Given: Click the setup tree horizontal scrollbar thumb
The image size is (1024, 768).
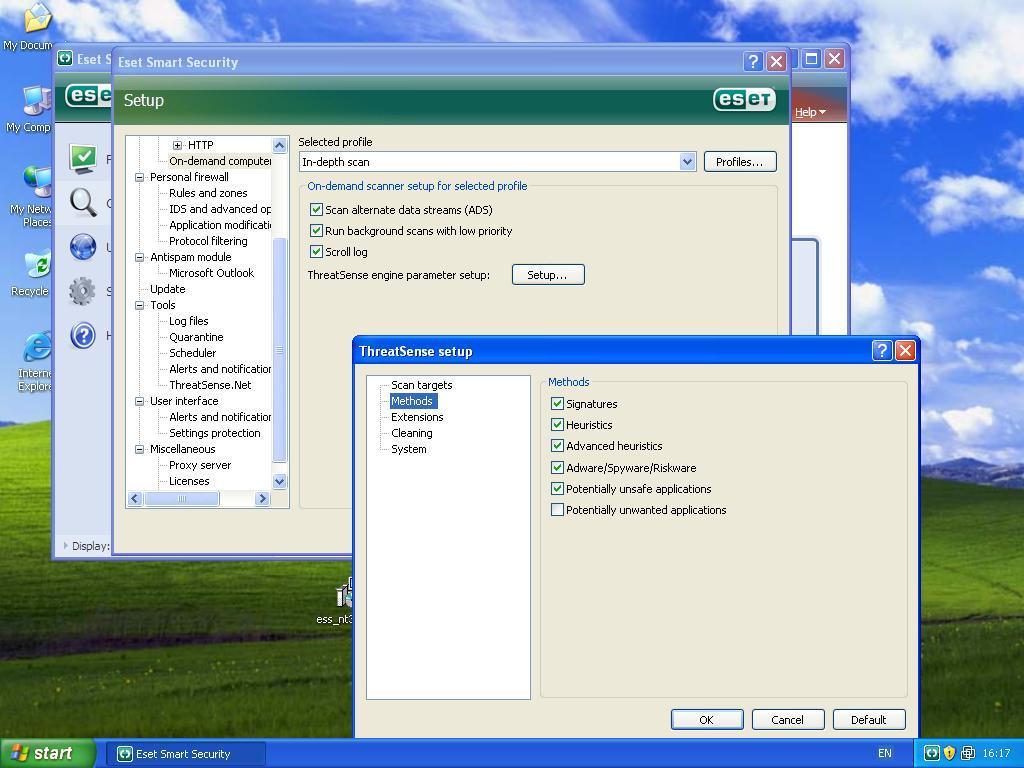Looking at the screenshot, I should point(183,498).
